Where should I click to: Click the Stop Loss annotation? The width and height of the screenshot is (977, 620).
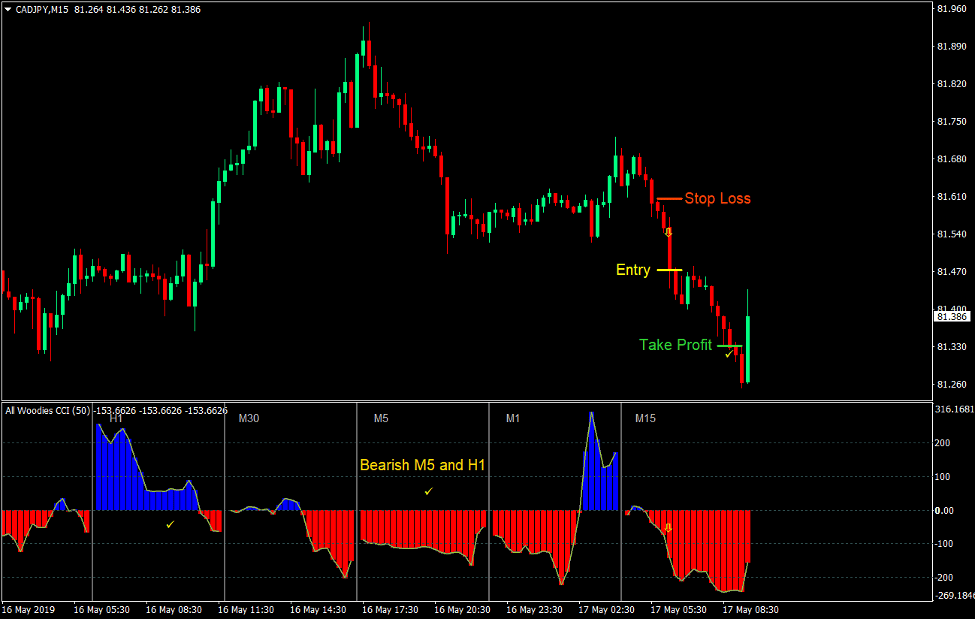click(x=718, y=198)
